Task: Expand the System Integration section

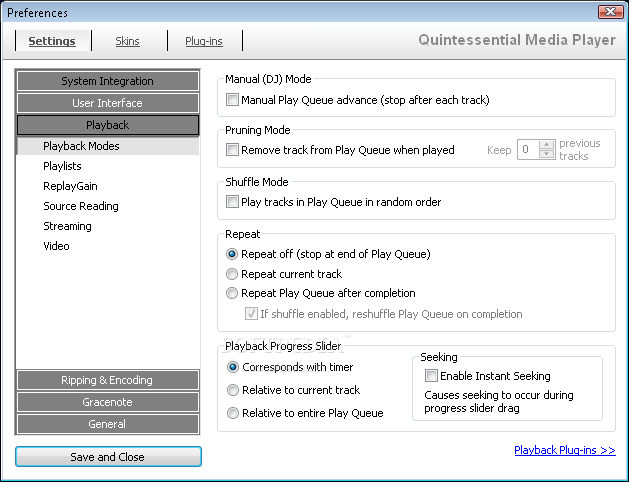Action: (x=108, y=81)
